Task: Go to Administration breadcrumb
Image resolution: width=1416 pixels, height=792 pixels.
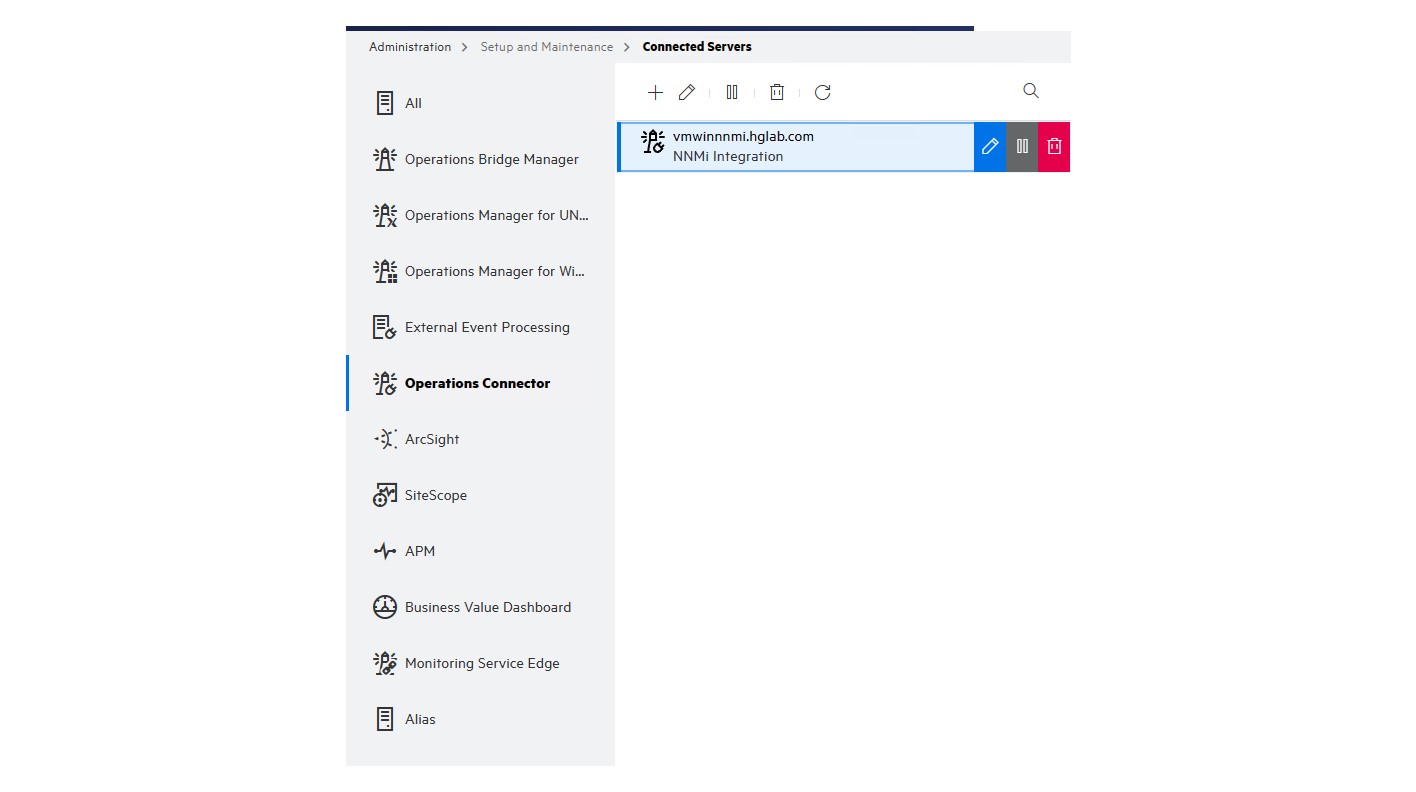Action: 410,47
